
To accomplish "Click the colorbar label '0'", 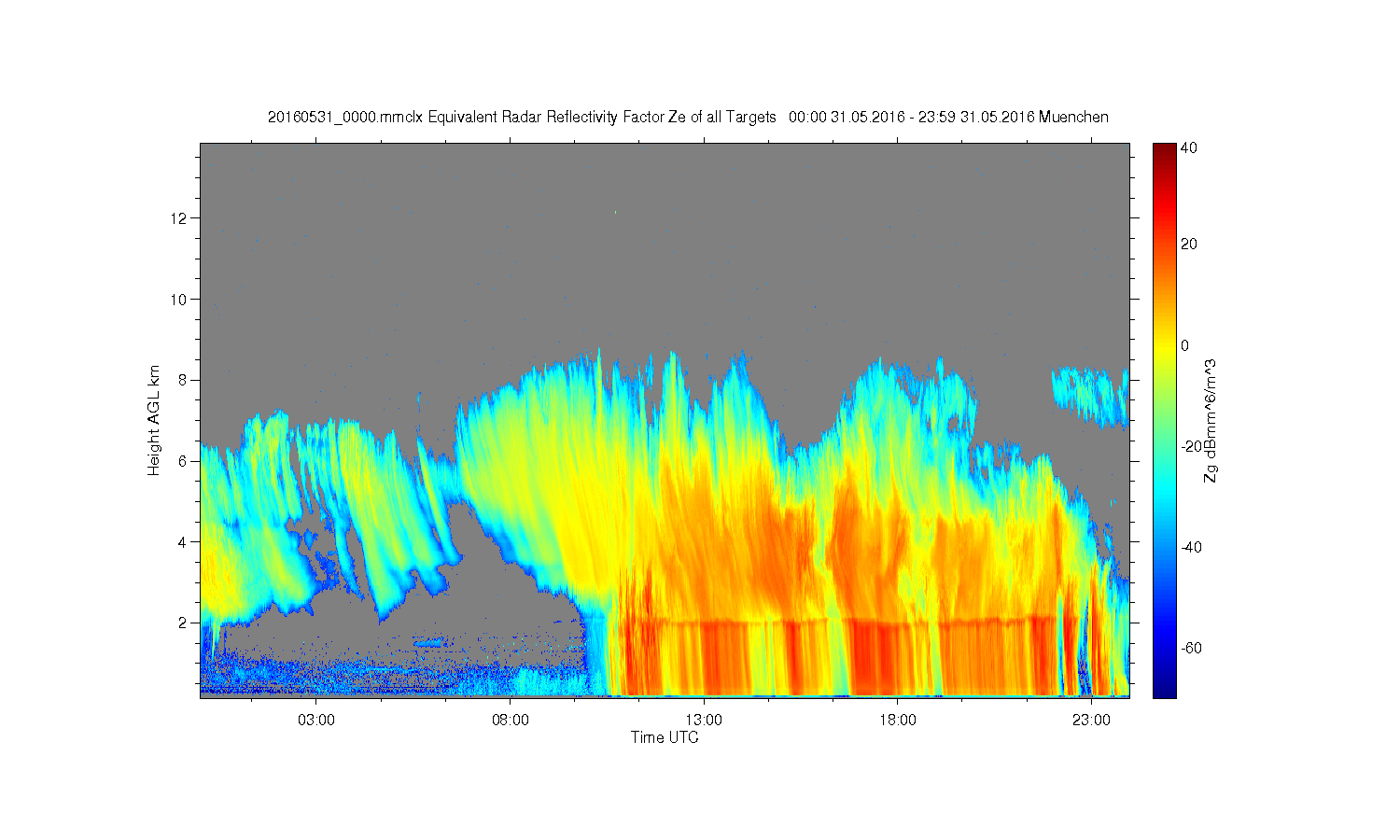I will 1185,345.
